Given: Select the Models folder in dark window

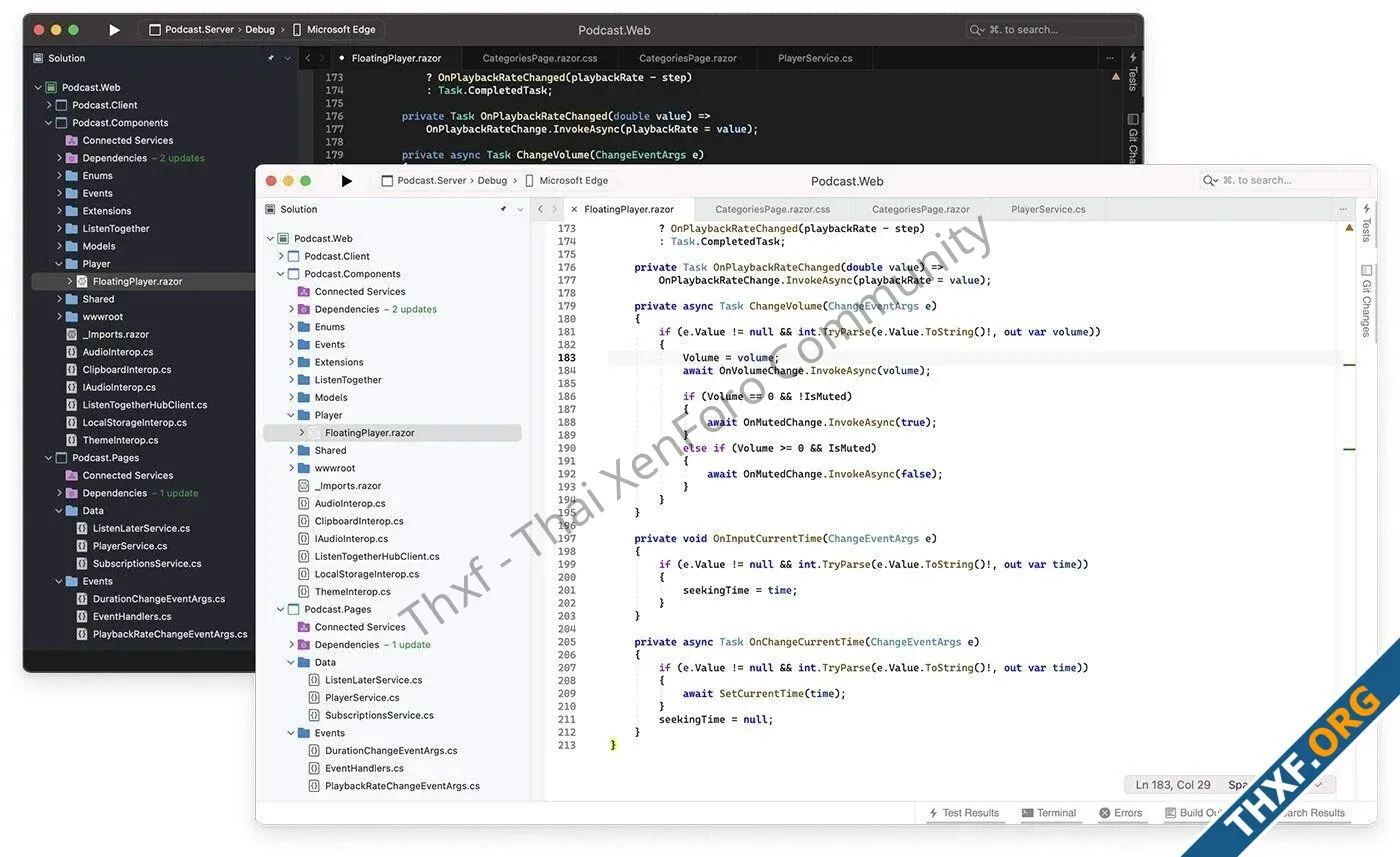Looking at the screenshot, I should (x=98, y=246).
